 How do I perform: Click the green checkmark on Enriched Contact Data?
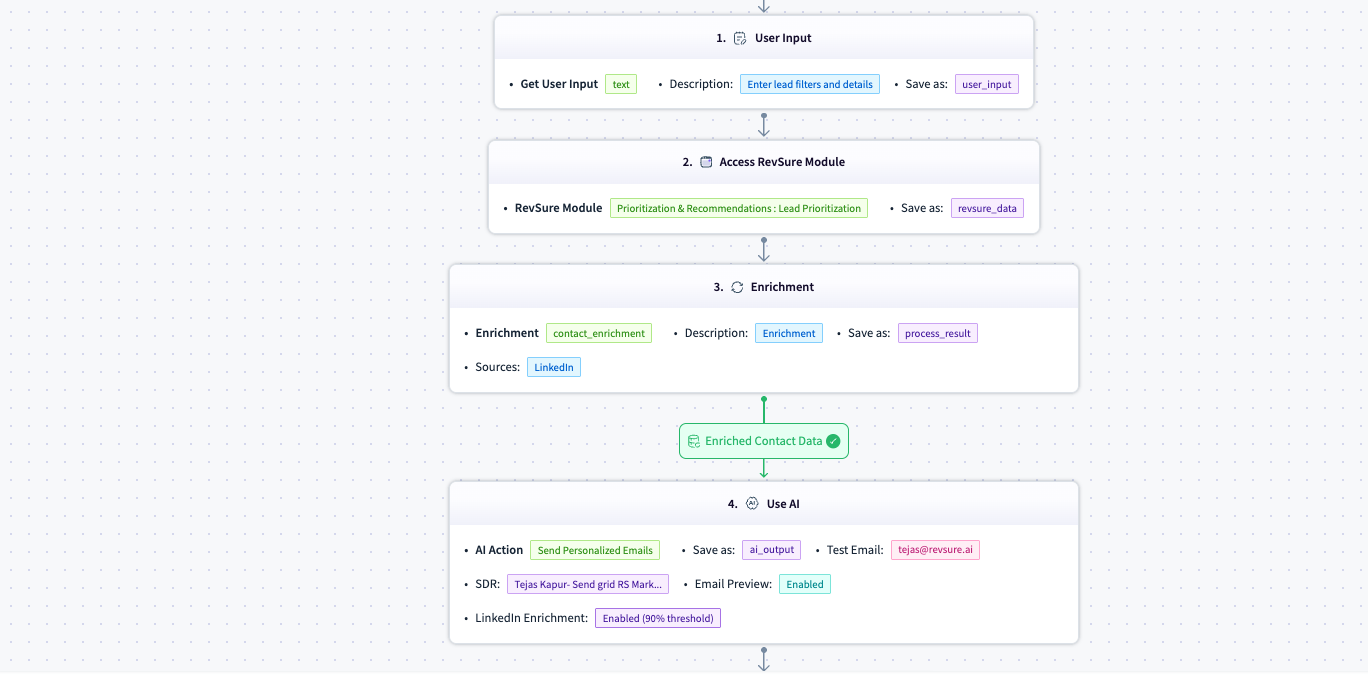833,441
